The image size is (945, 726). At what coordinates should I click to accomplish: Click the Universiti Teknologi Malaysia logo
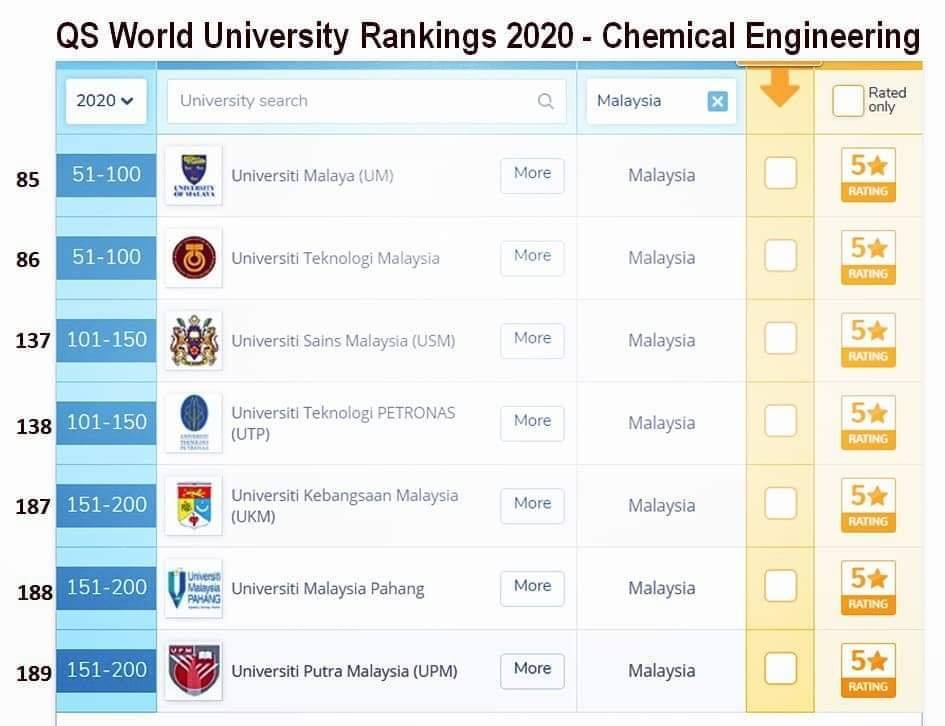[x=193, y=258]
